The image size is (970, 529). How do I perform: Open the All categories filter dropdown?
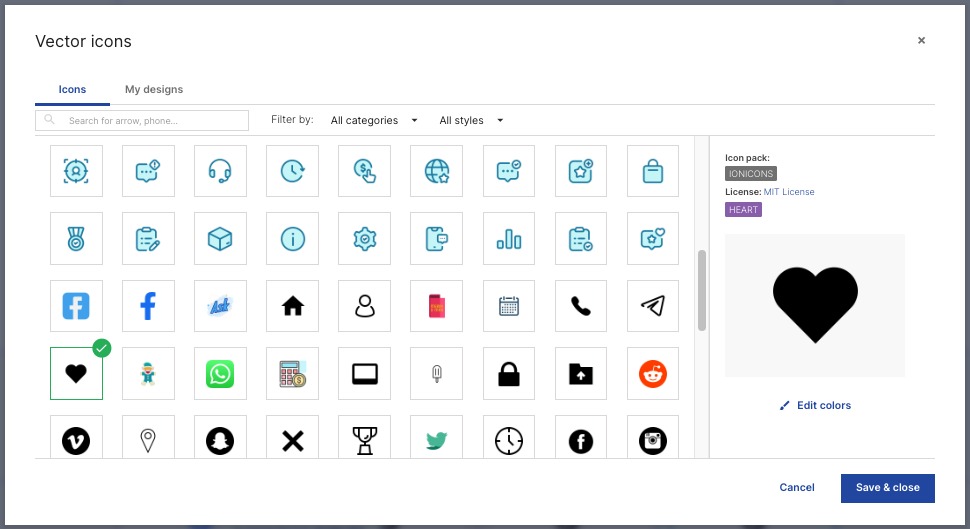click(374, 120)
